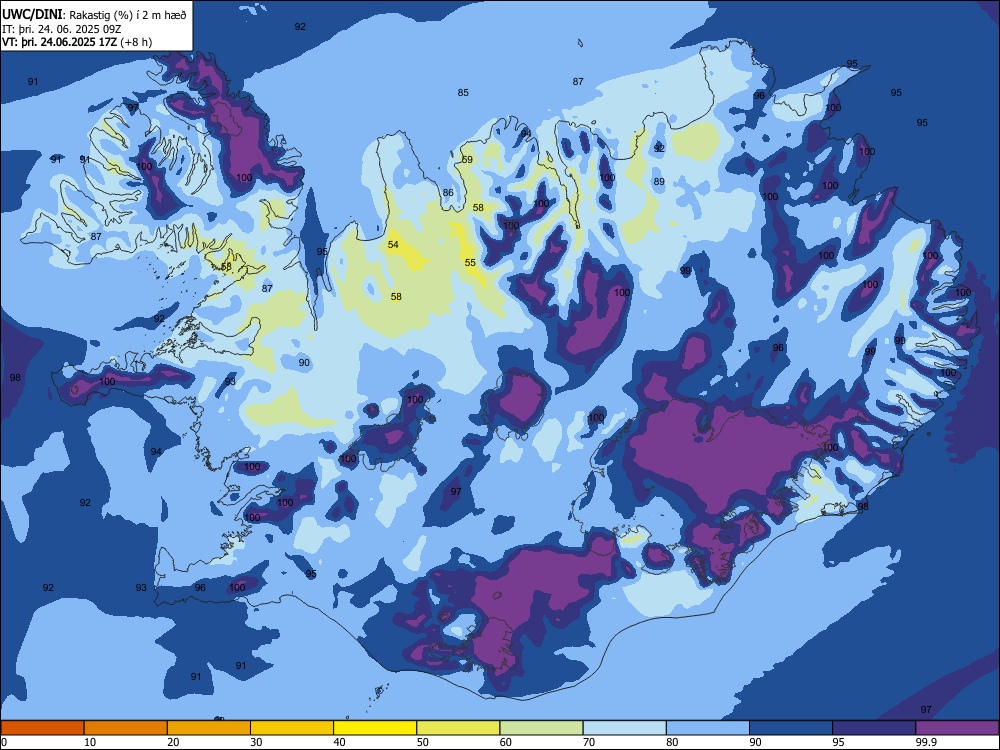Click the humidity value 86 on the map

pos(448,193)
